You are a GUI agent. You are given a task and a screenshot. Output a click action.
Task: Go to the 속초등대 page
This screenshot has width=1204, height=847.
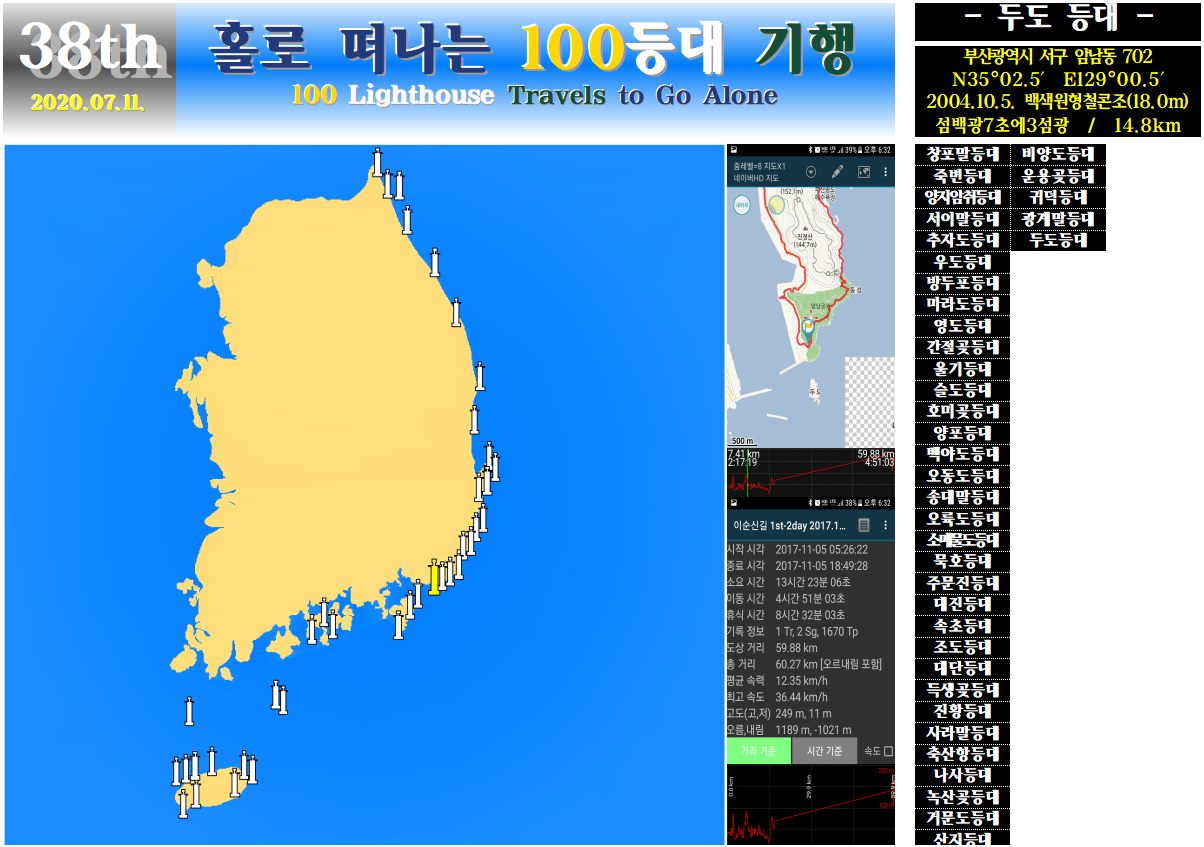point(962,626)
